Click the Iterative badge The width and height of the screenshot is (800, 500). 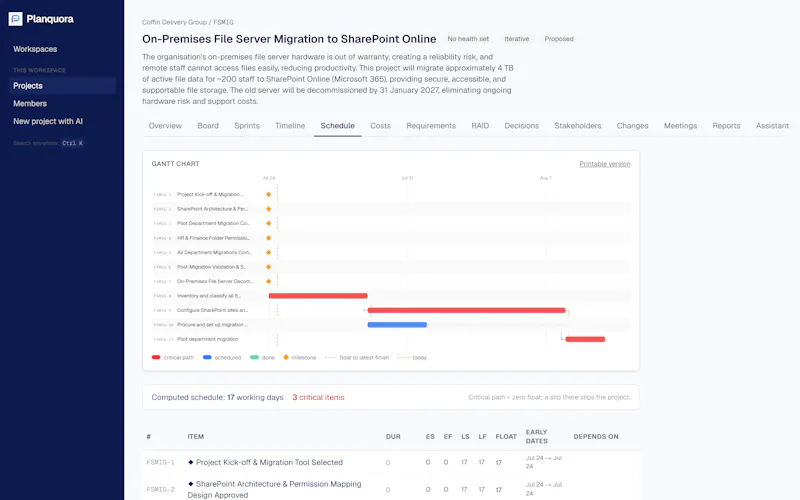coord(516,39)
